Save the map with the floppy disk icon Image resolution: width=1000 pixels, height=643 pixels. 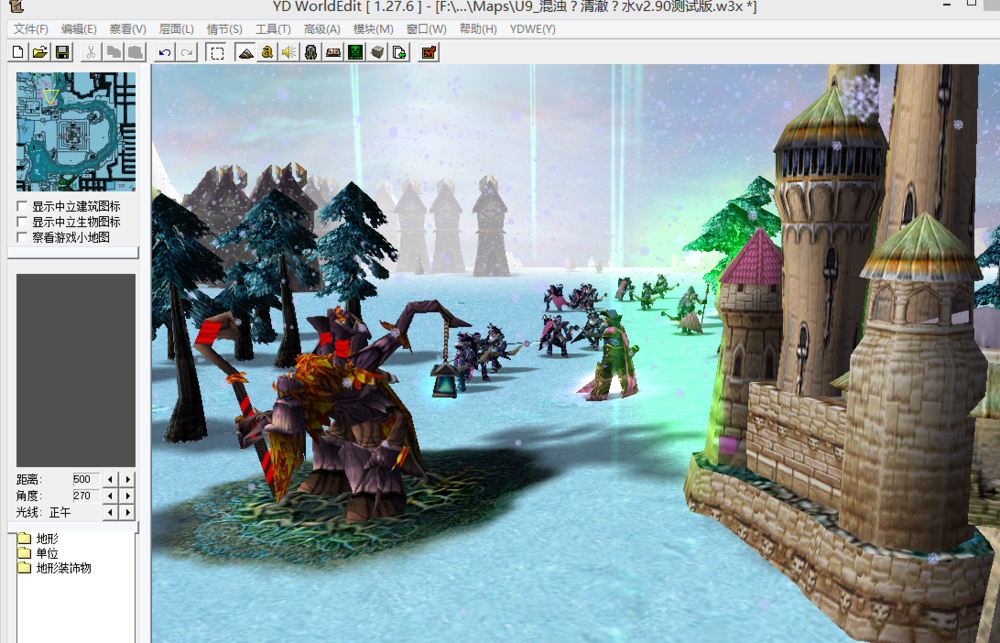pyautogui.click(x=62, y=52)
